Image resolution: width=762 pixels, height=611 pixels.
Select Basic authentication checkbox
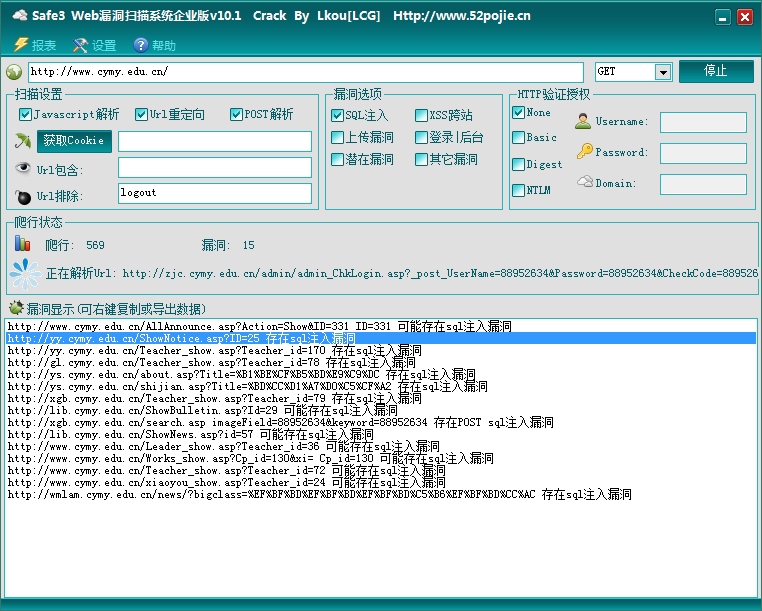(x=519, y=138)
